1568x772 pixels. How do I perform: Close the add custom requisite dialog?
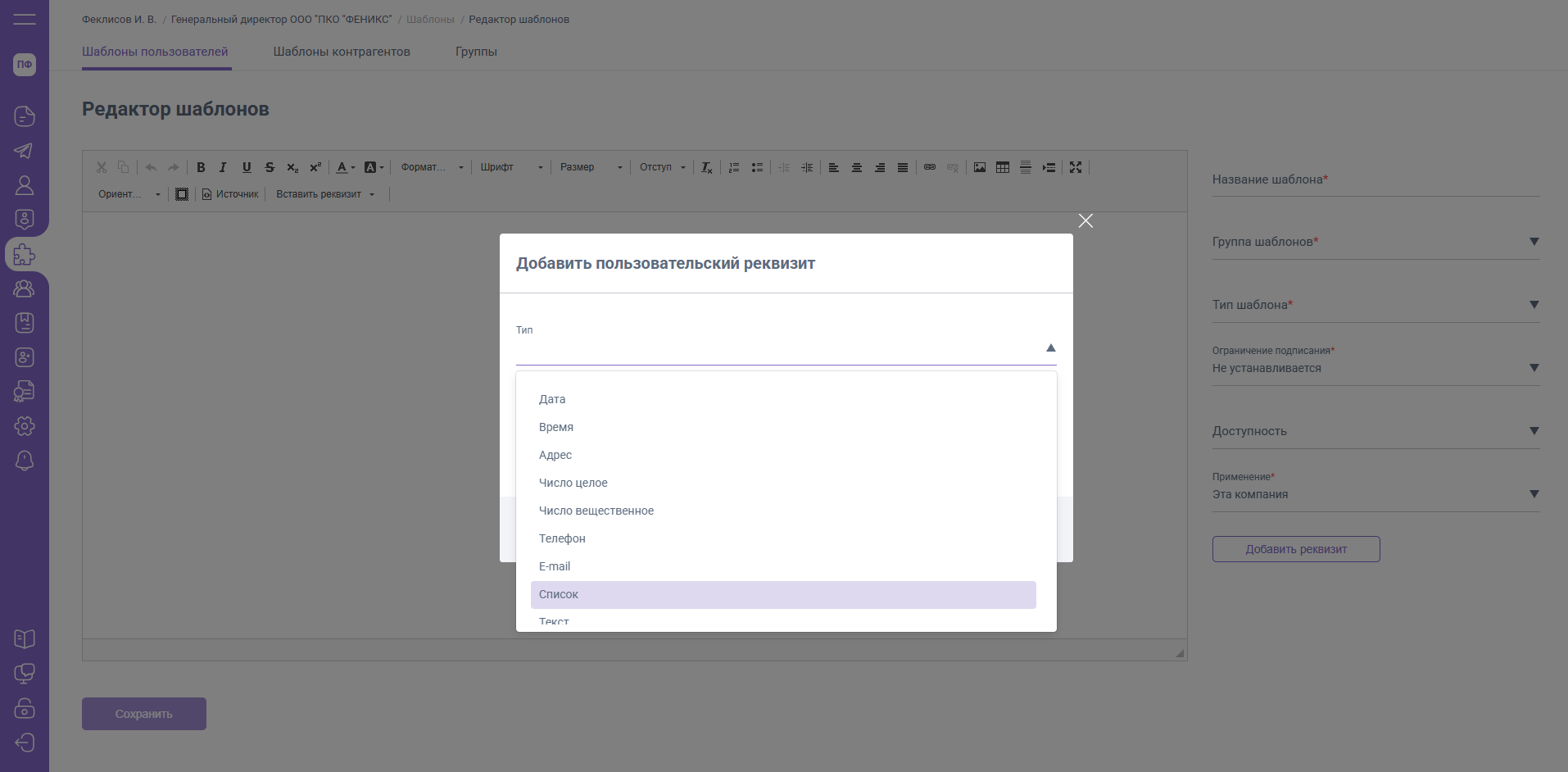click(1085, 221)
